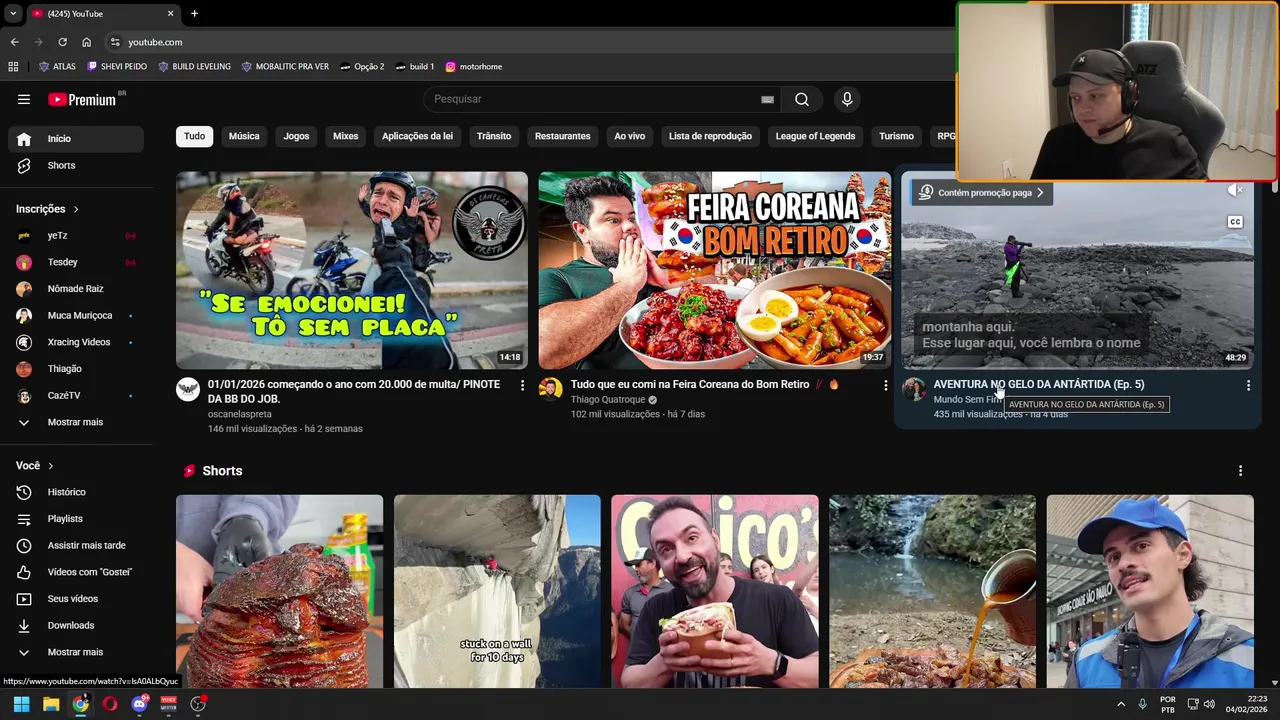Open Se emocionei tô sem placa thumbnail
Viewport: 1280px width, 720px height.
click(352, 270)
